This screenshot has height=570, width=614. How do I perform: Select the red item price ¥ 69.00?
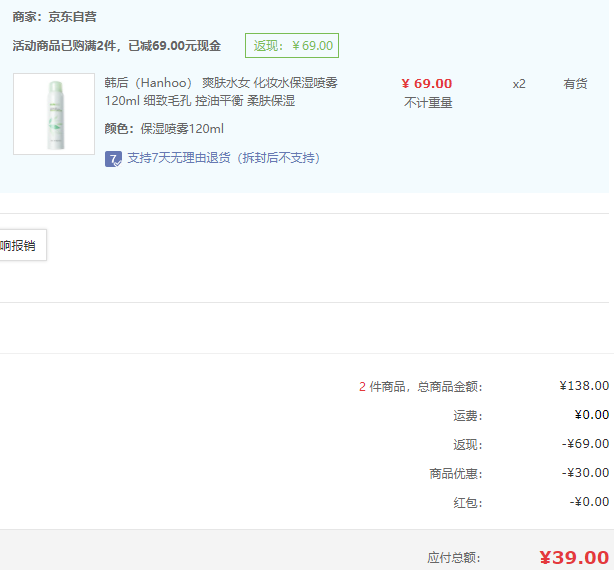427,83
